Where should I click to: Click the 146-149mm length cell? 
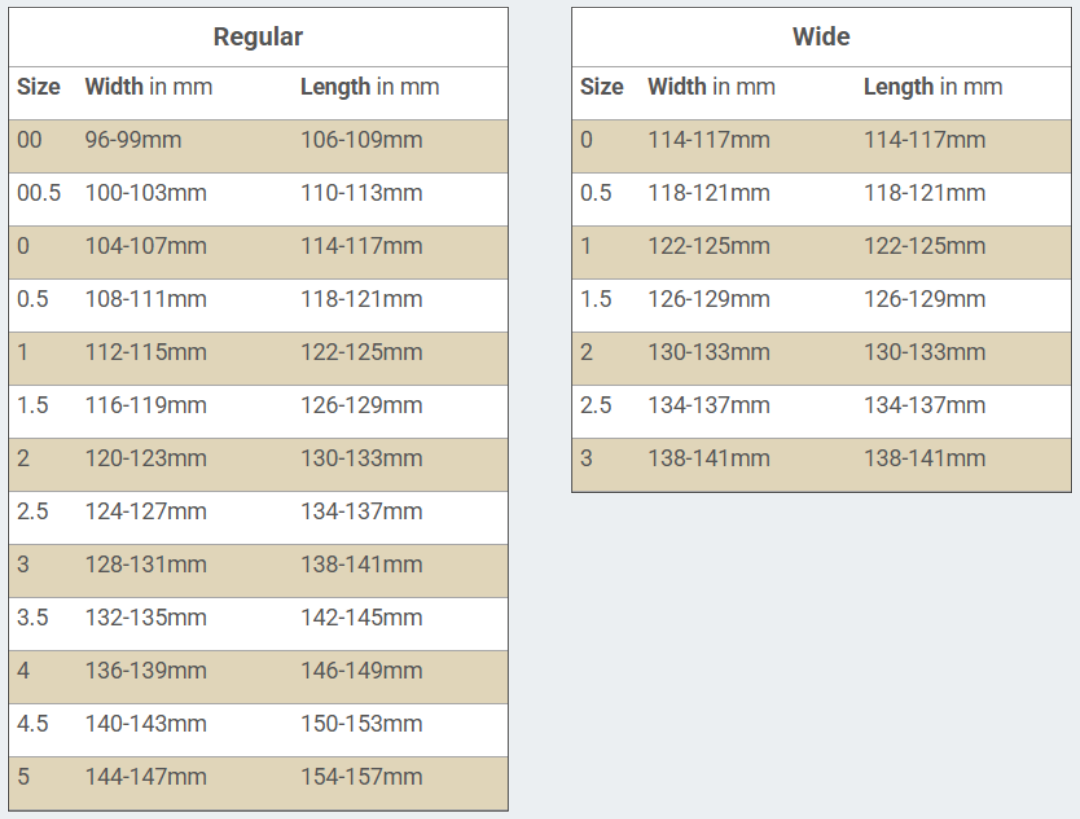[x=361, y=670]
